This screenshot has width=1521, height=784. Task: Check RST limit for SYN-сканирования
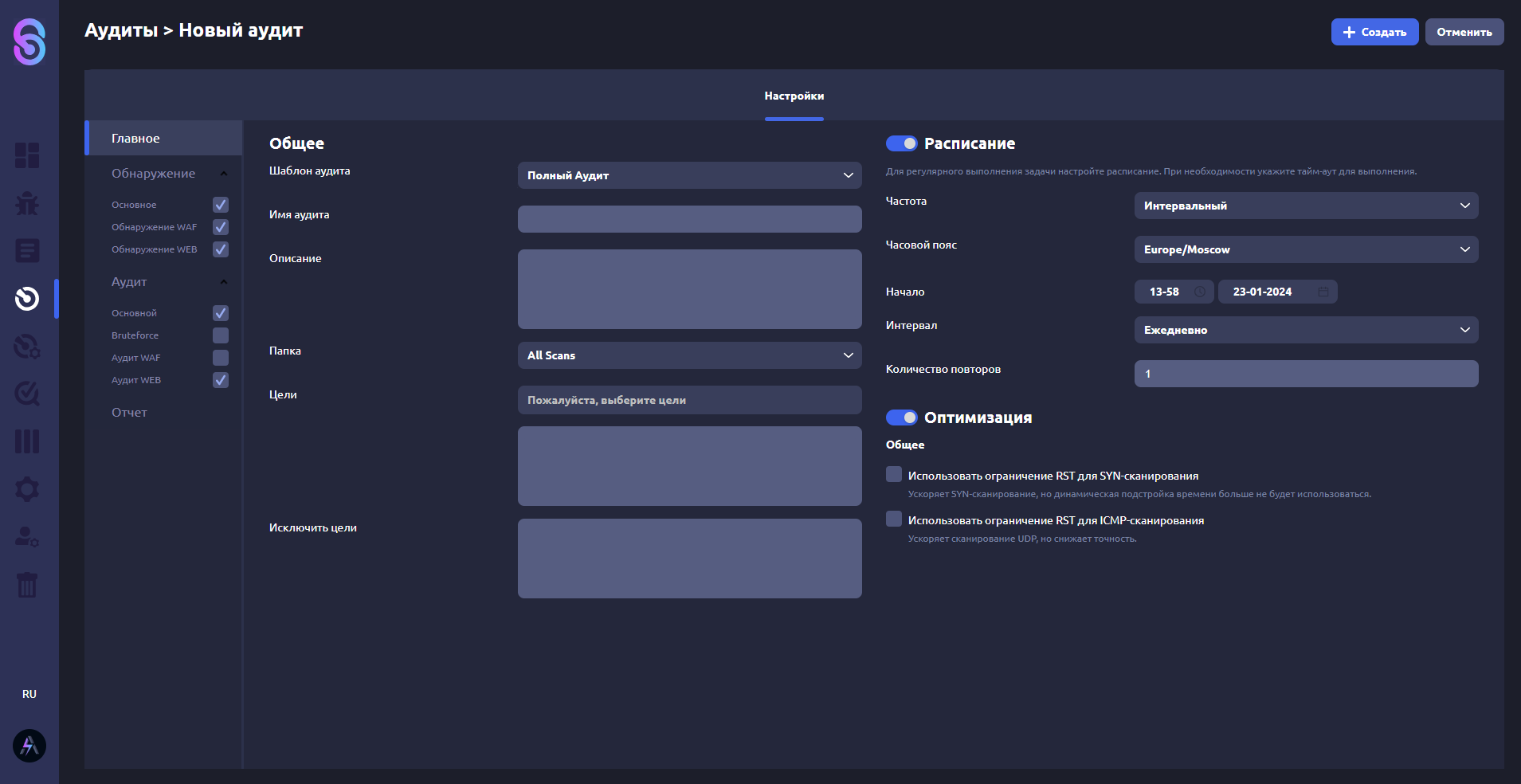pyautogui.click(x=894, y=474)
